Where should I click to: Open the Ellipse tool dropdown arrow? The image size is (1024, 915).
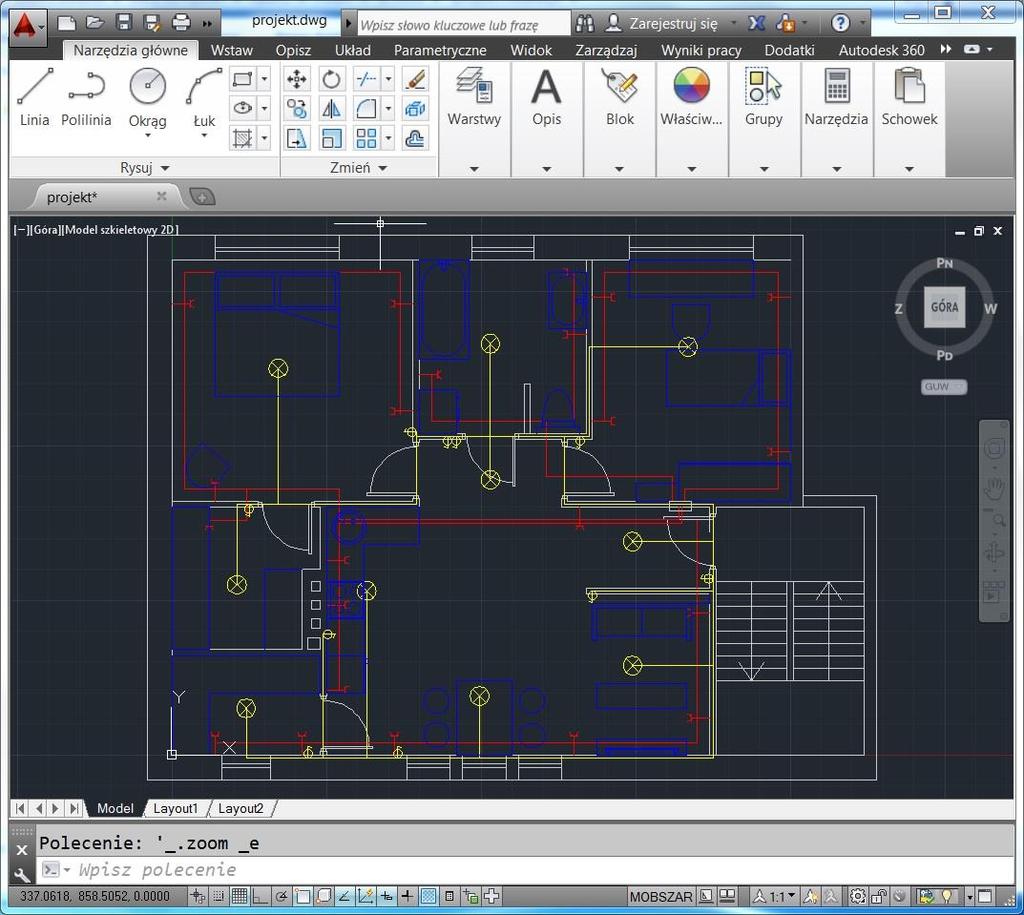264,108
